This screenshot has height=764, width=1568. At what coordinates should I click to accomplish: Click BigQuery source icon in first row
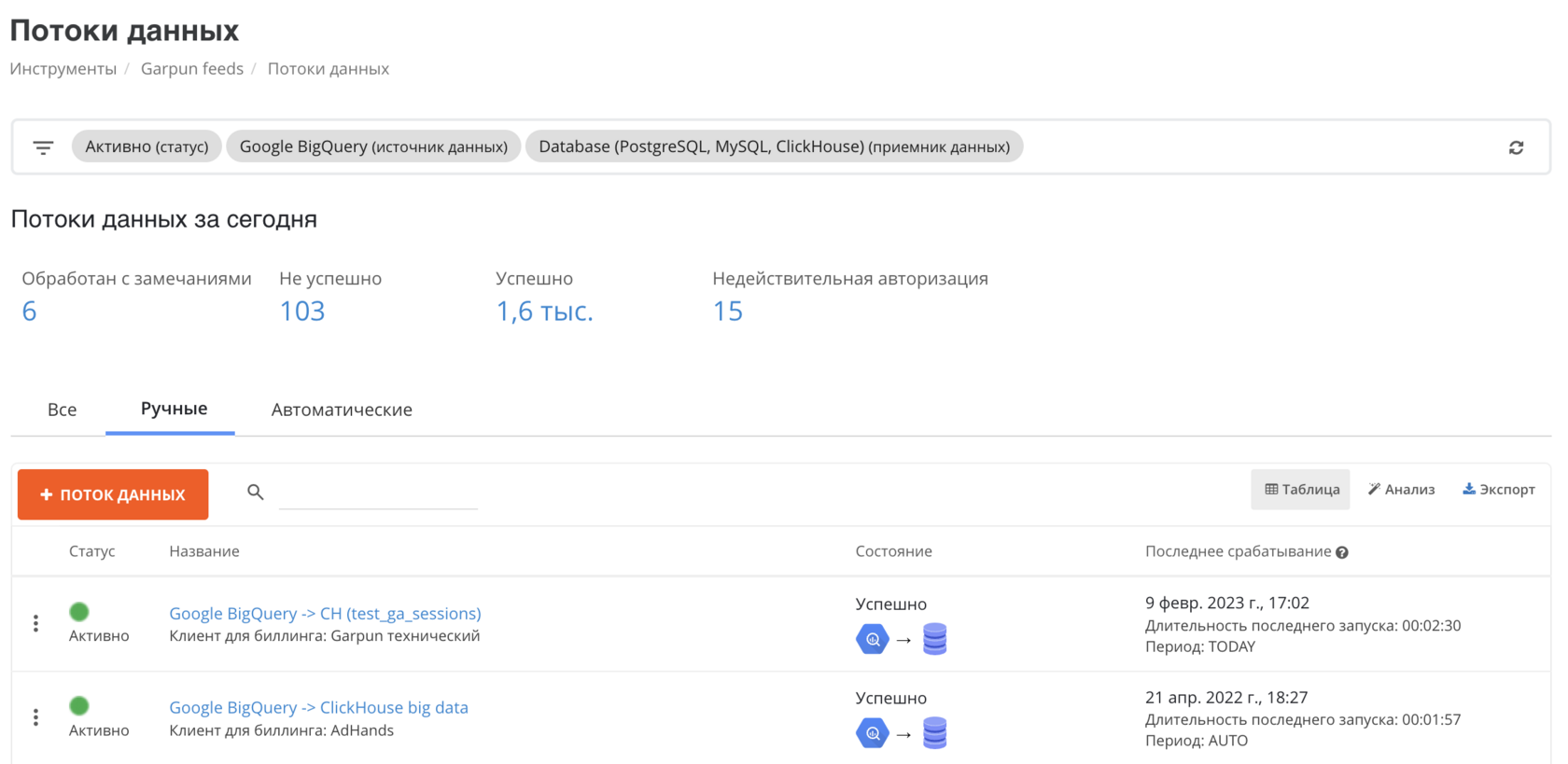coord(872,639)
